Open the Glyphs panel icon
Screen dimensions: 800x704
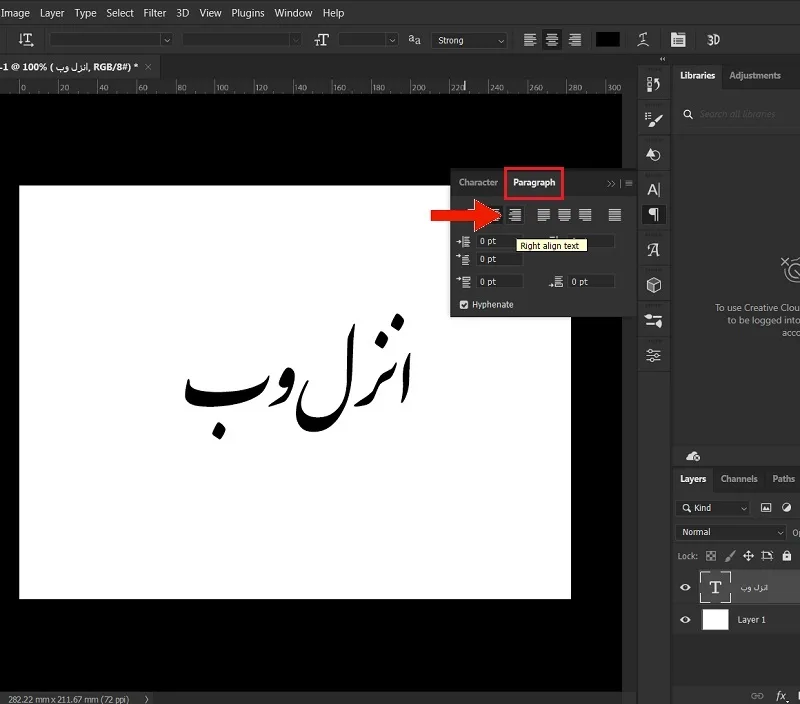pos(654,250)
